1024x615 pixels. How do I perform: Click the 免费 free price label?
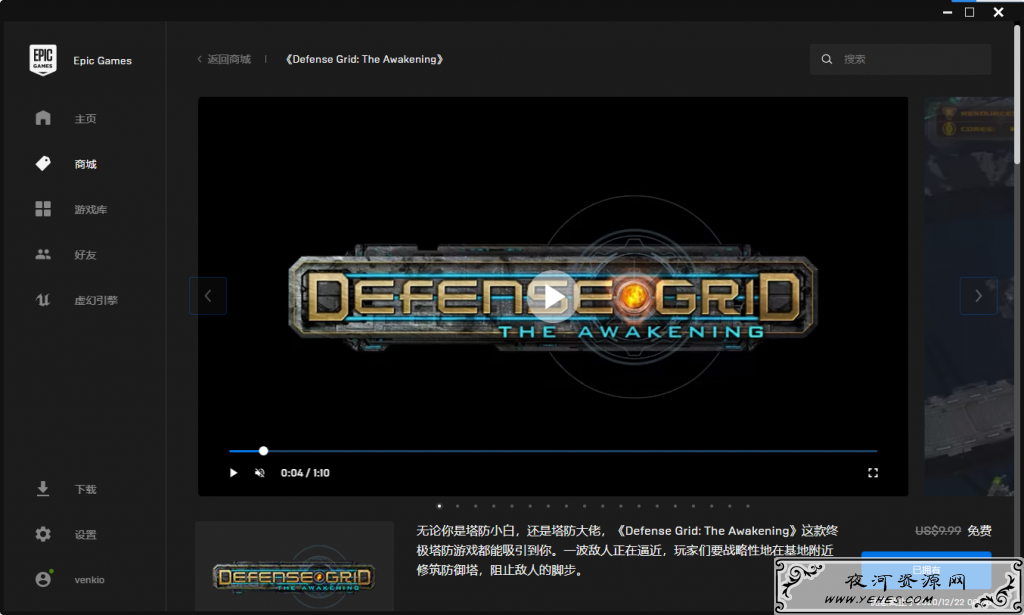tap(979, 531)
